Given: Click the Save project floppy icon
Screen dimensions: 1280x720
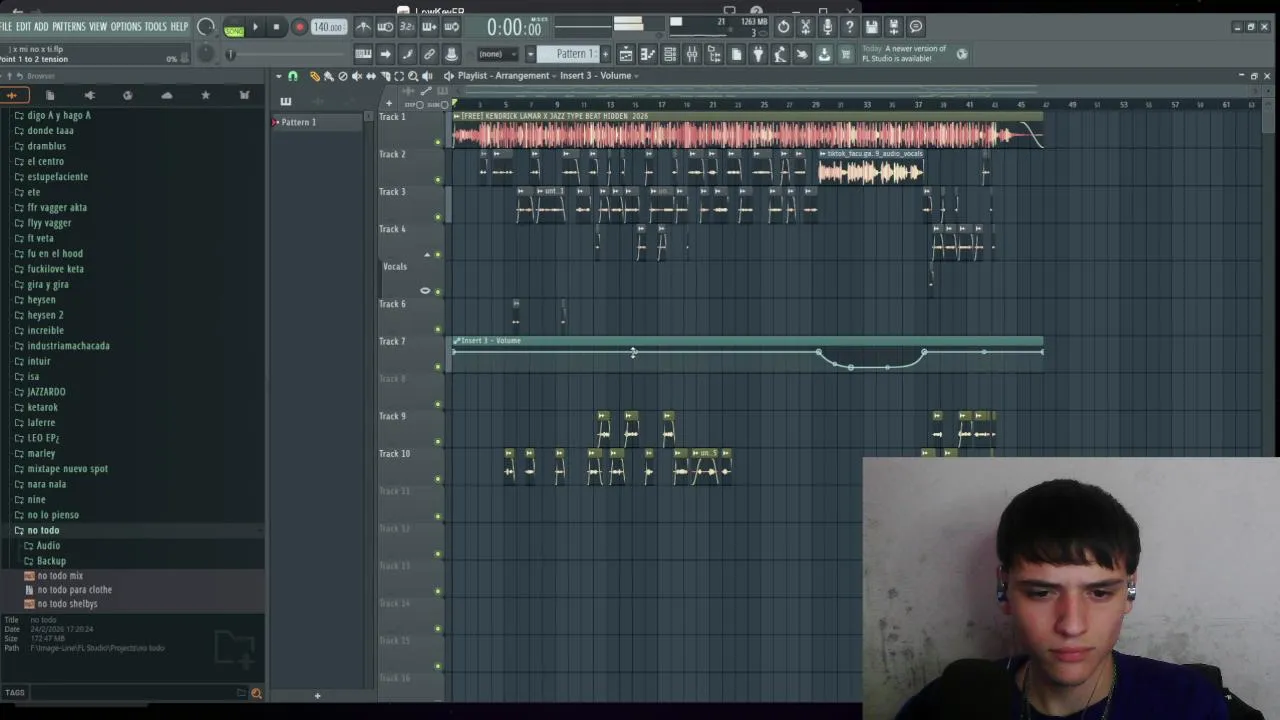Looking at the screenshot, I should pyautogui.click(x=871, y=27).
